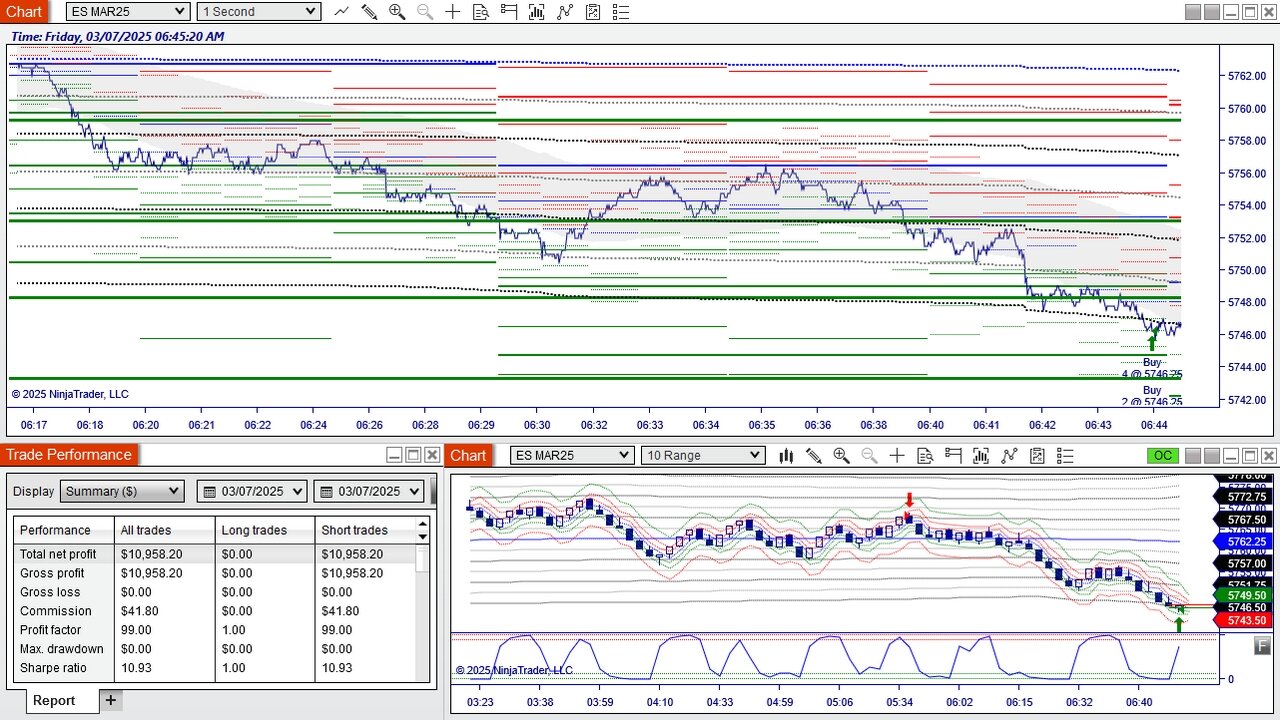This screenshot has width=1280, height=720.
Task: Click the Performance column header
Action: pos(55,530)
